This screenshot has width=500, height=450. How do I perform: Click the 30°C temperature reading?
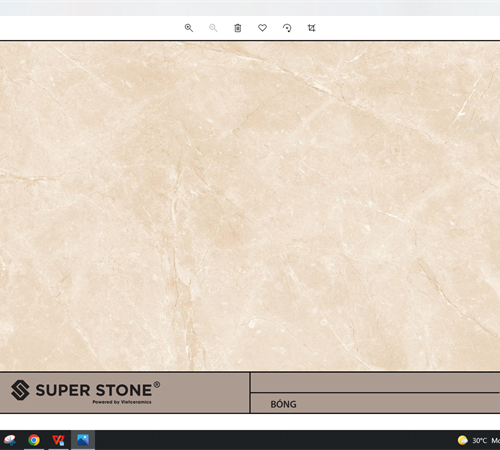[479, 441]
